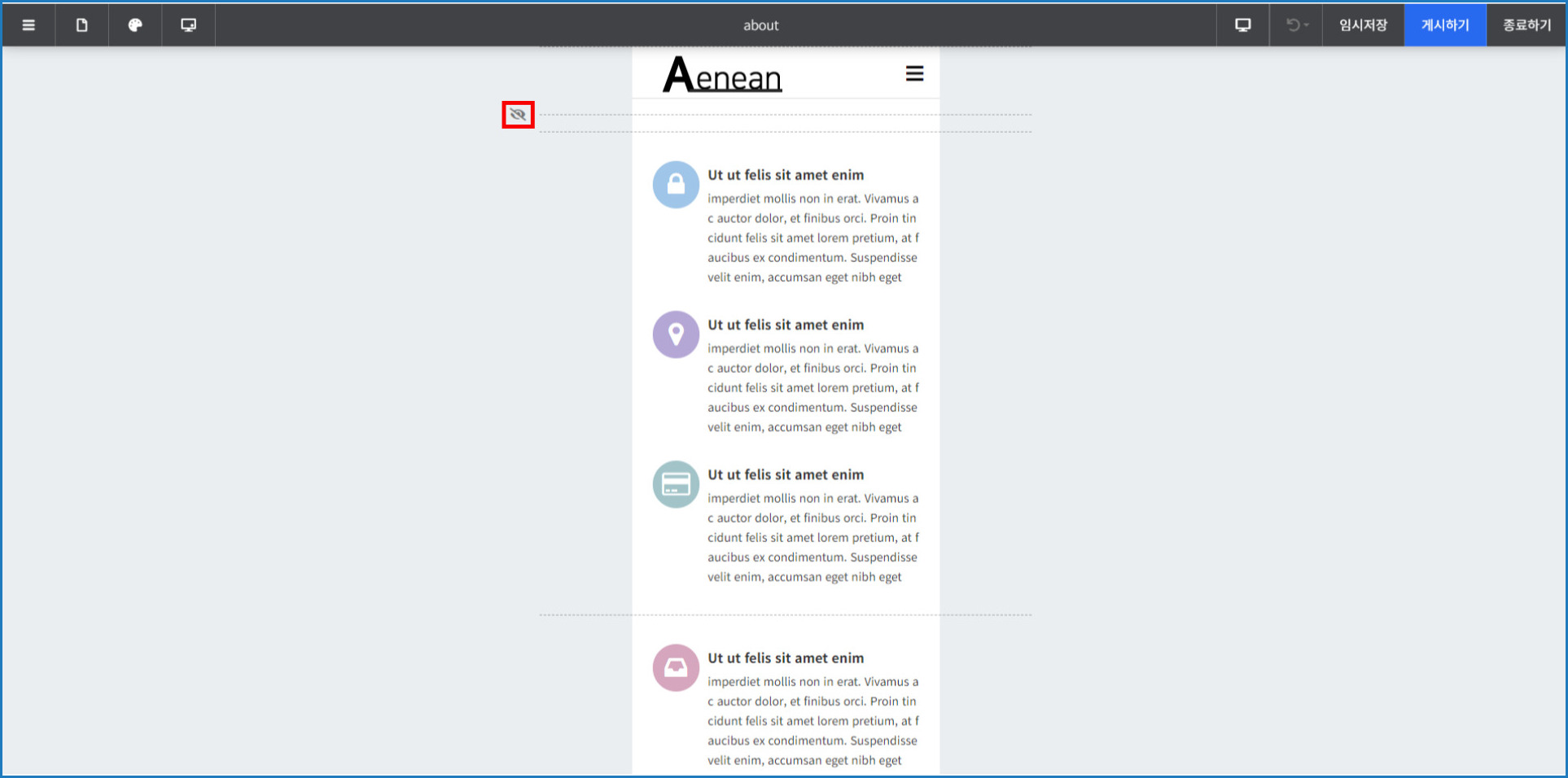Select the teal credit card icon
This screenshot has width=1568, height=778.
pos(676,484)
